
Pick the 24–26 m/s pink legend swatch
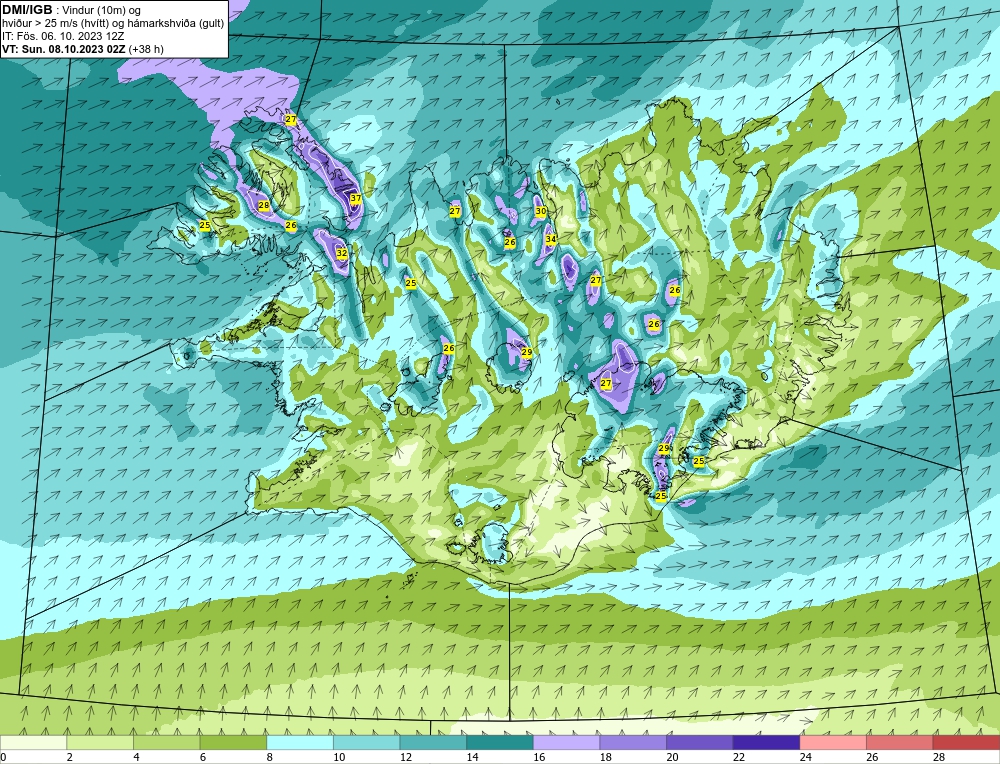833,742
